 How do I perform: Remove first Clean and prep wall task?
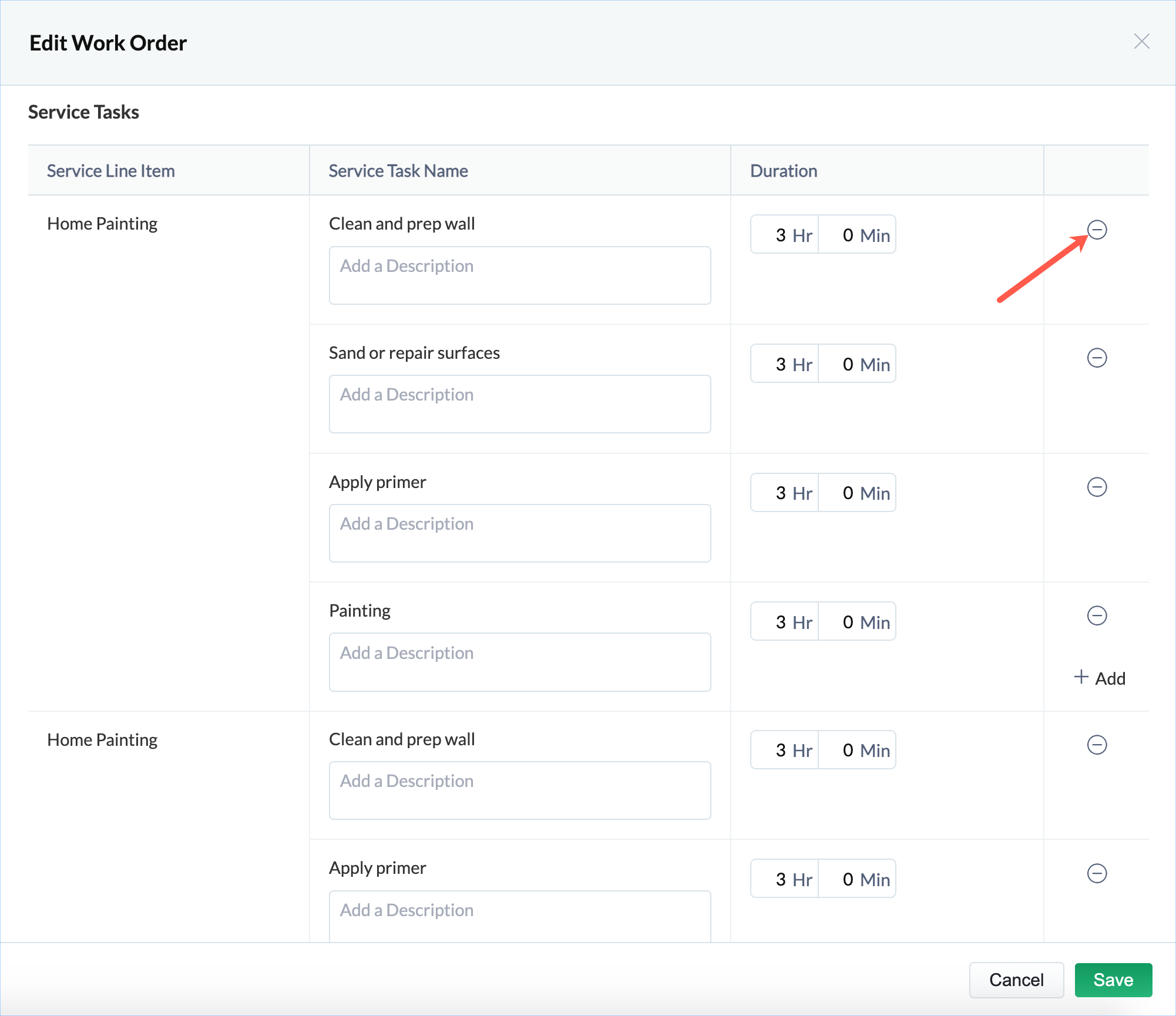click(x=1097, y=230)
